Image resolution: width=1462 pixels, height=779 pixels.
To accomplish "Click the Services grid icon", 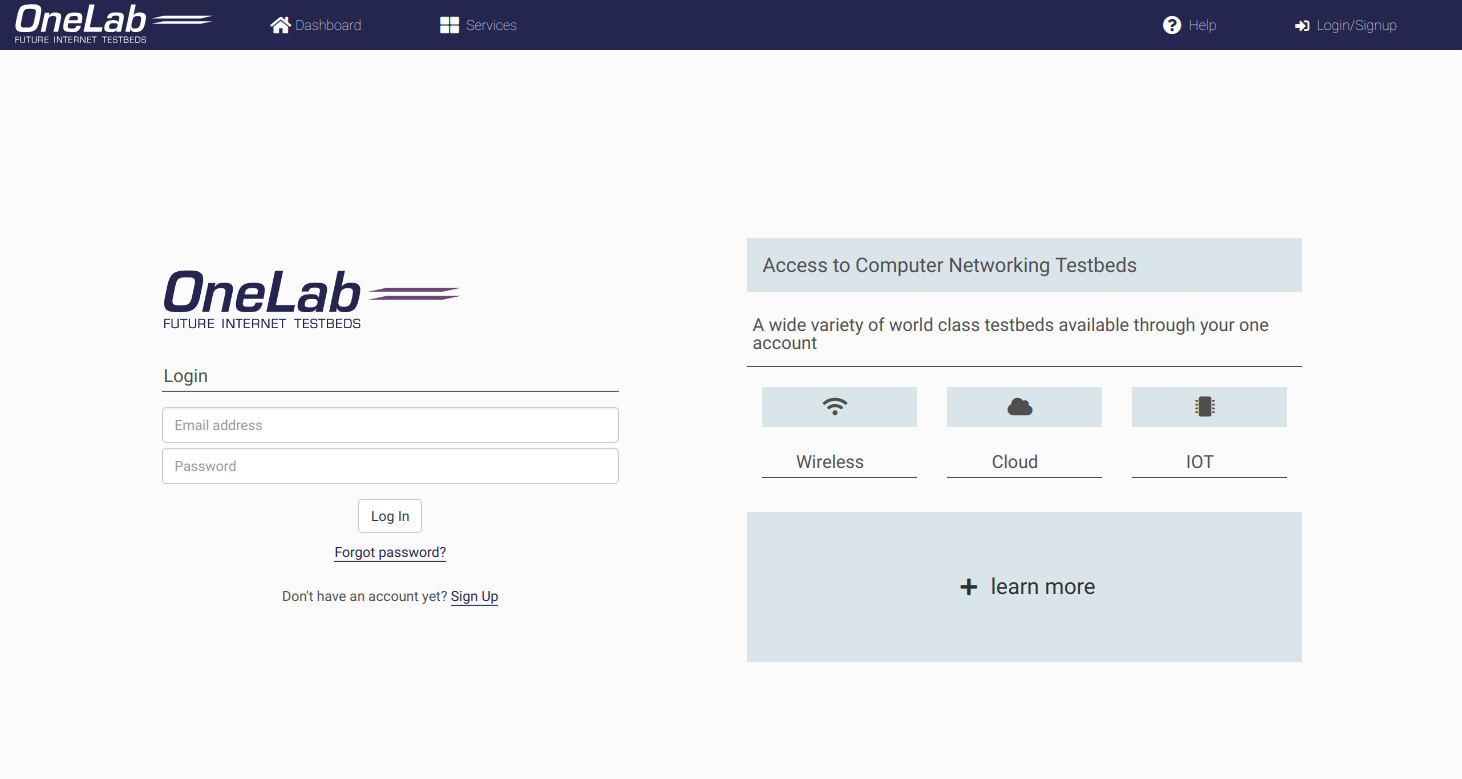I will click(449, 25).
